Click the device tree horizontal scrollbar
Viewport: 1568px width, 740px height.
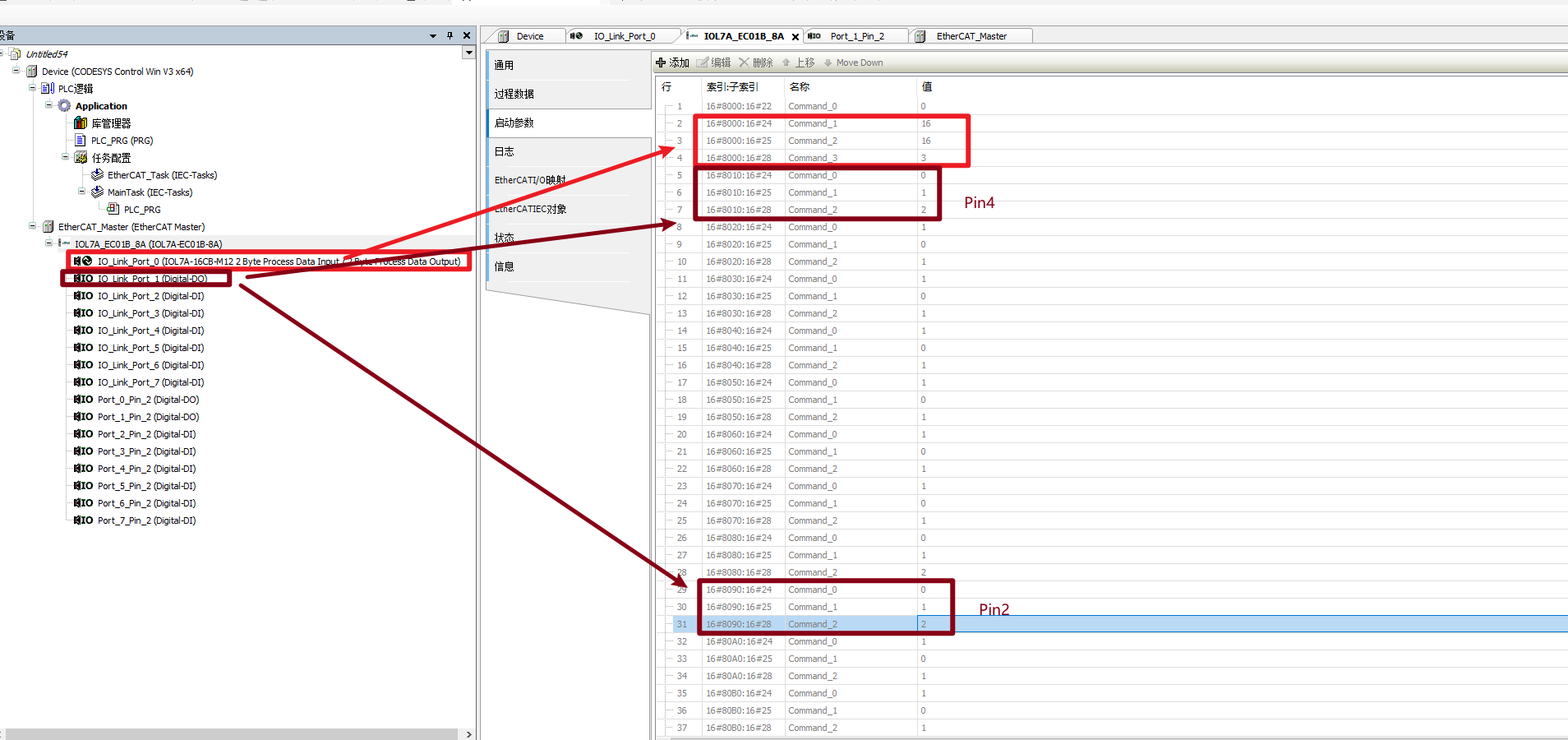click(x=232, y=733)
